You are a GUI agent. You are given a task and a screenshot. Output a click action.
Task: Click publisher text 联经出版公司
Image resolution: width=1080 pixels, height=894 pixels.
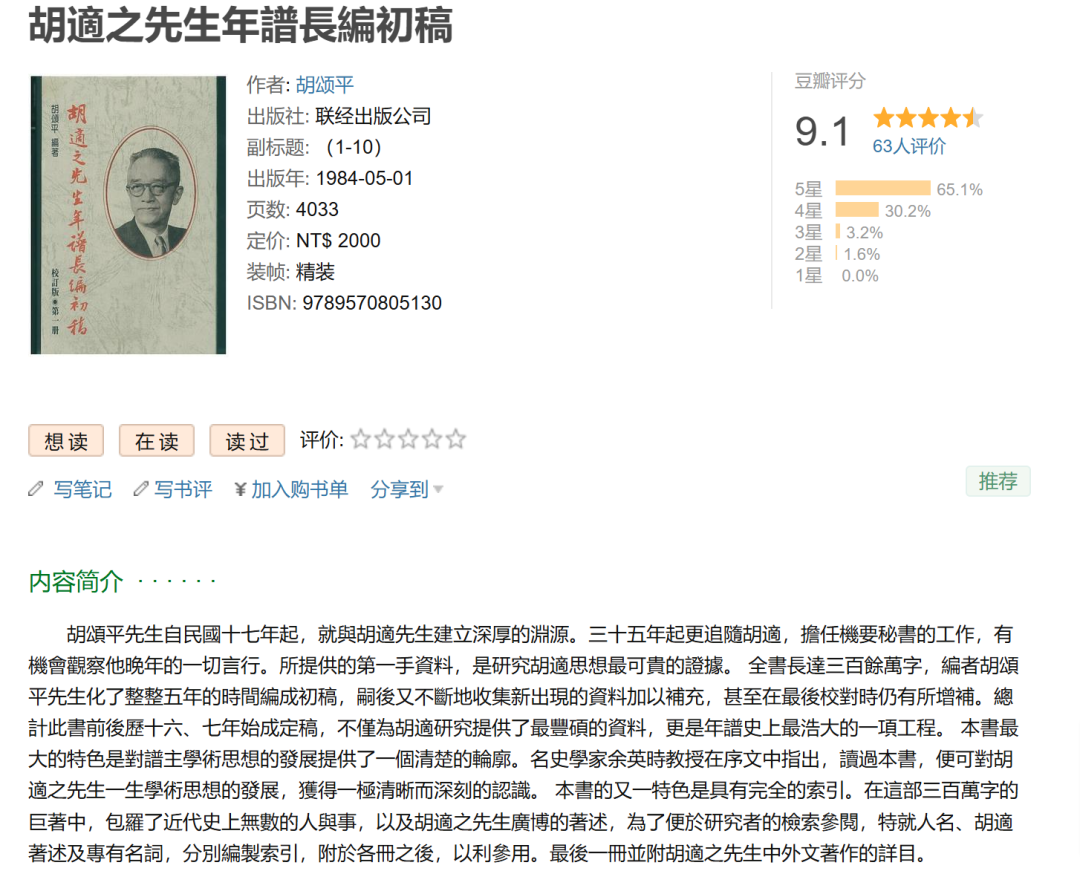tap(373, 116)
